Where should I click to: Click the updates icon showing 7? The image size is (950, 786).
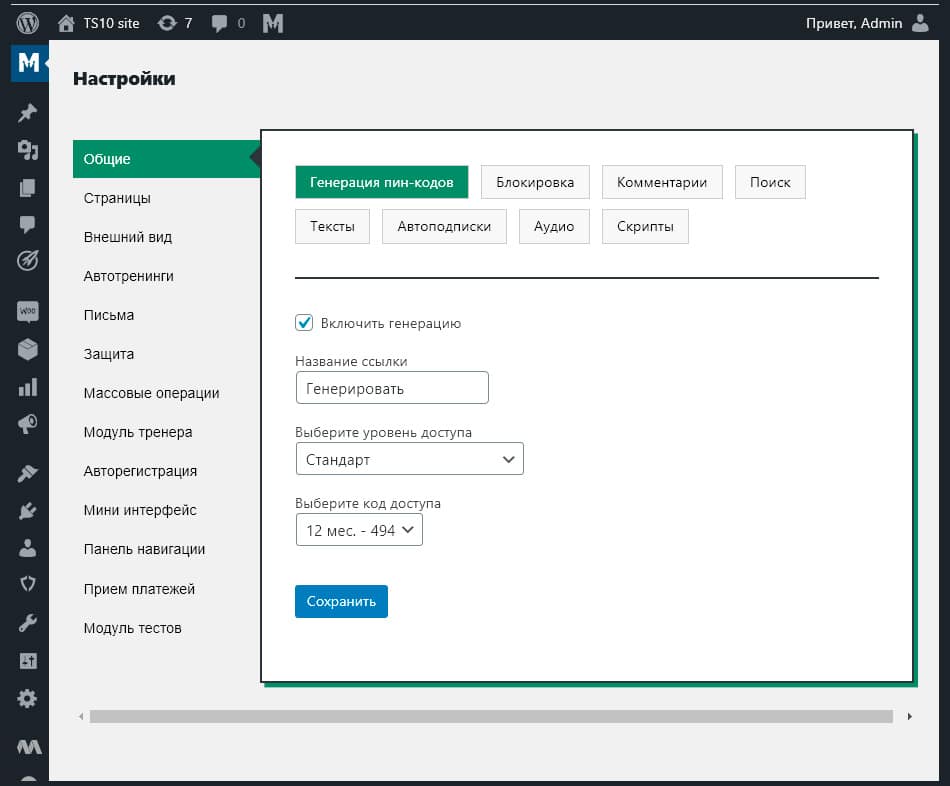tap(175, 22)
